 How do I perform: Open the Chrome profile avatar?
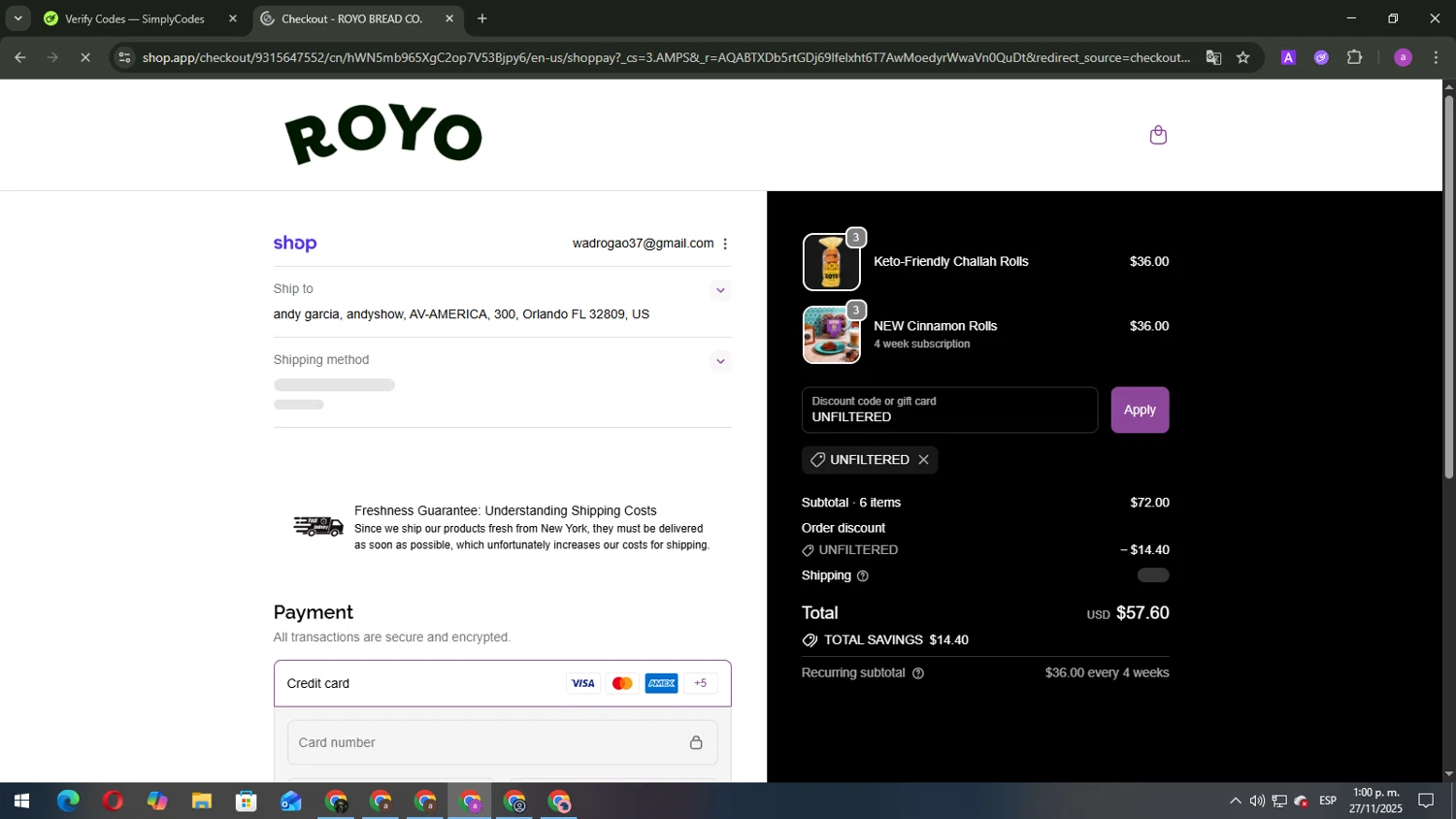click(x=1403, y=58)
